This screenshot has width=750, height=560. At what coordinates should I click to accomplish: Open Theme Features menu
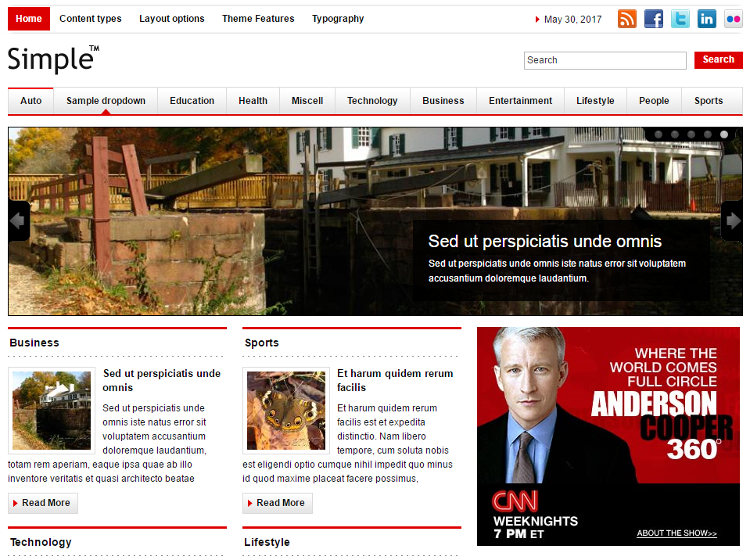pos(258,19)
